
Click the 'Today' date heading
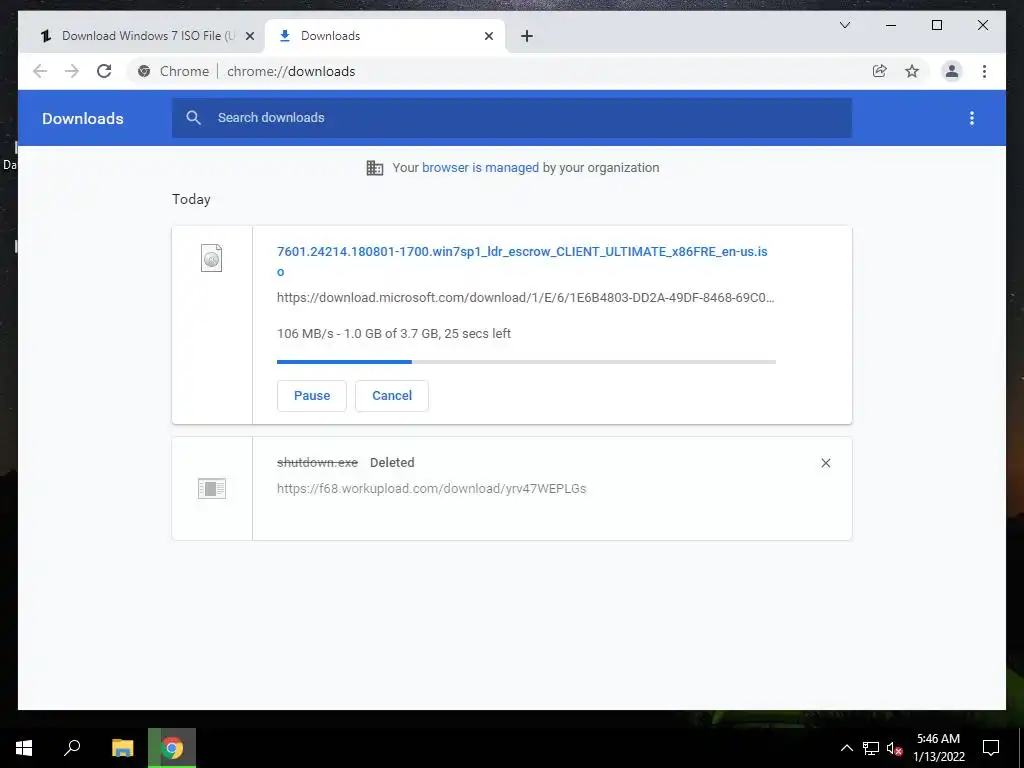191,199
